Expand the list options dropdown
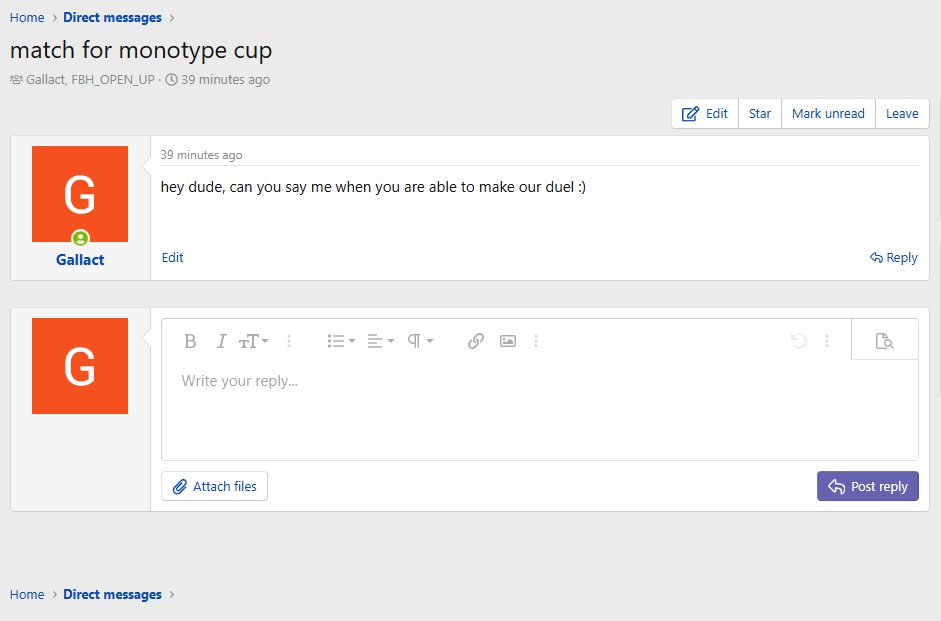The height and width of the screenshot is (621, 941). pyautogui.click(x=341, y=341)
